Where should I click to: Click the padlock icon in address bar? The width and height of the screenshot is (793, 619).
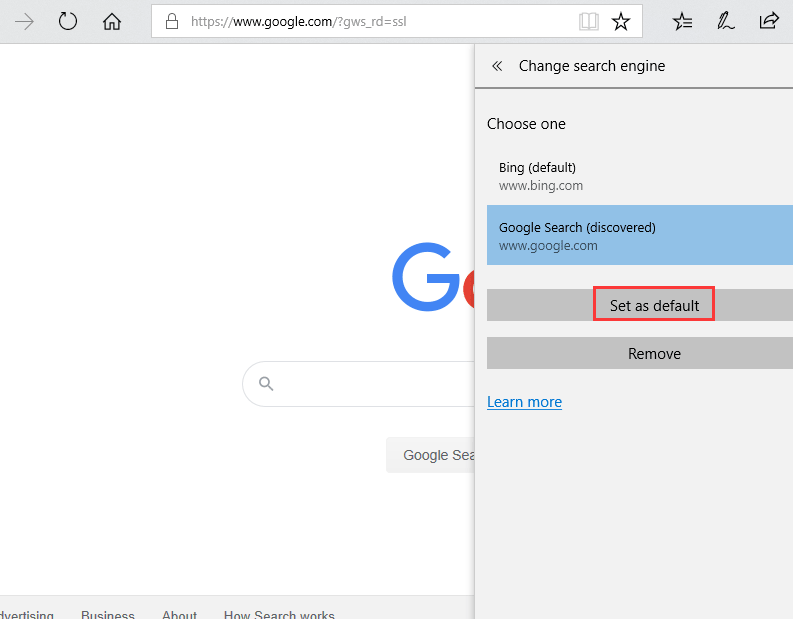[x=172, y=21]
